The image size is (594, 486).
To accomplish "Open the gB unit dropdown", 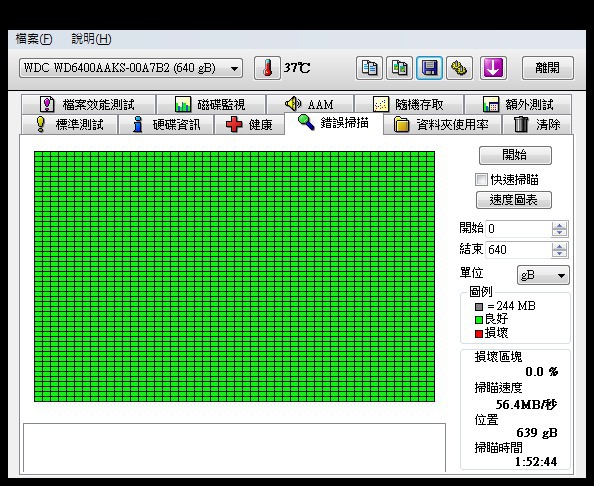I will point(543,275).
